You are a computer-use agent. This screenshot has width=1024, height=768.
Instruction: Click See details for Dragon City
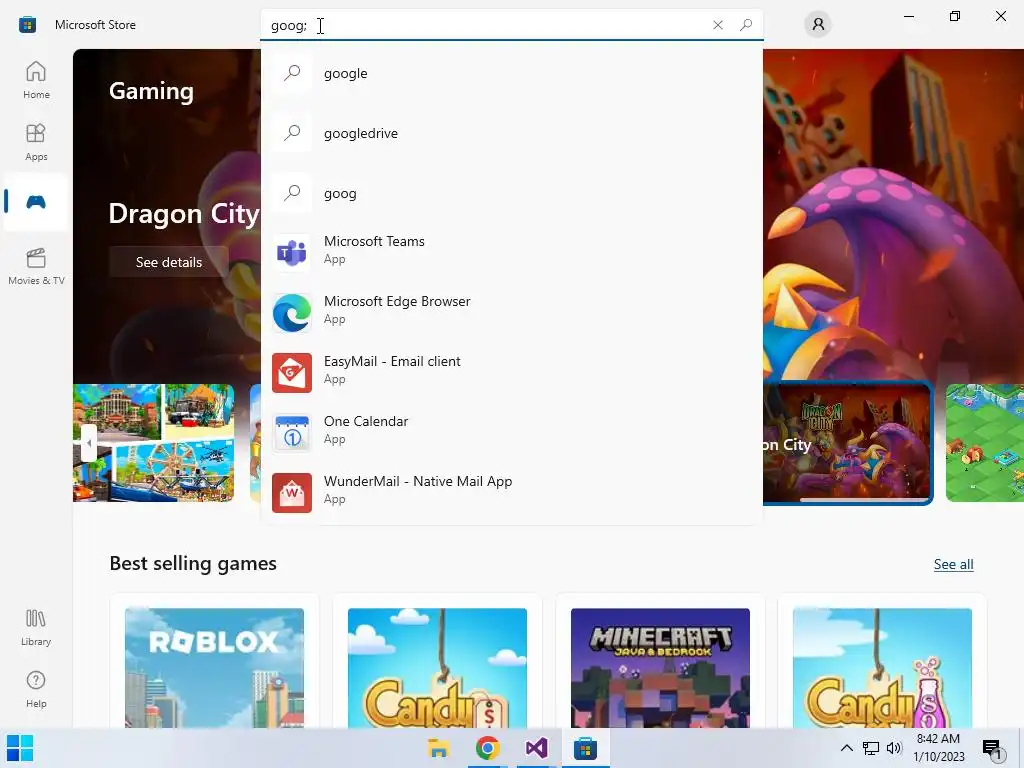[168, 262]
